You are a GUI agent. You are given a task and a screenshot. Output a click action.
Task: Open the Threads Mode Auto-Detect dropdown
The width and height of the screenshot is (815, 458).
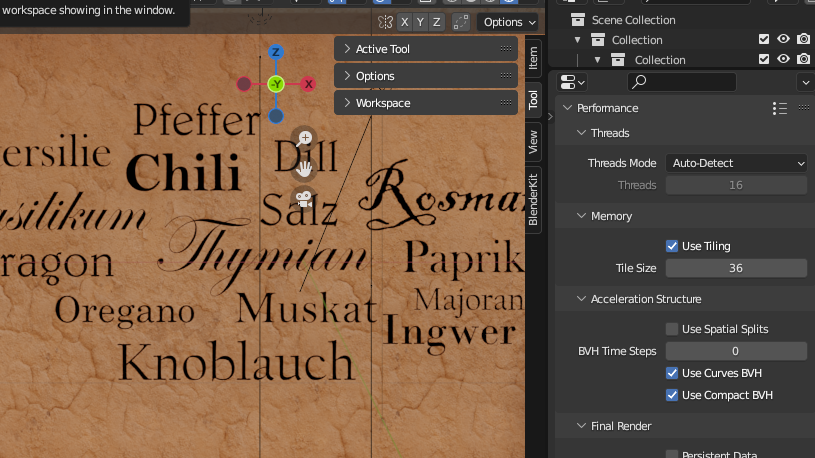click(737, 163)
